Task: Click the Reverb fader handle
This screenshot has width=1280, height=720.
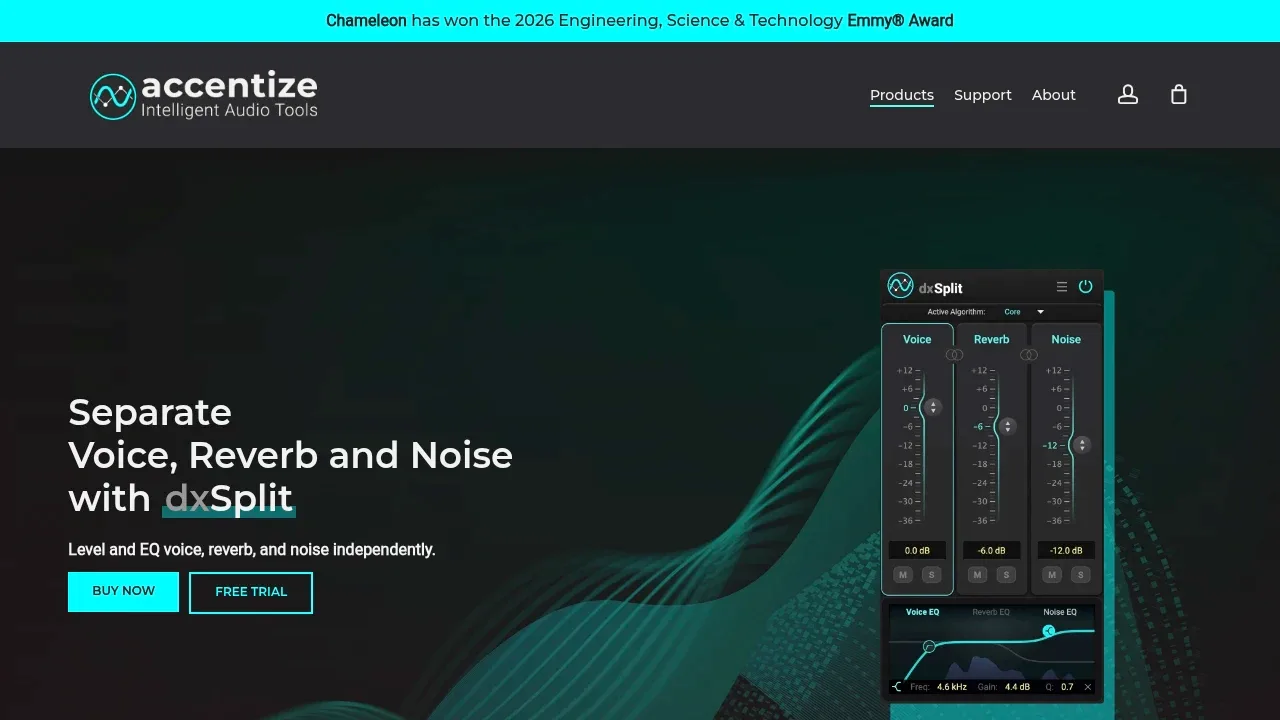Action: (1007, 426)
